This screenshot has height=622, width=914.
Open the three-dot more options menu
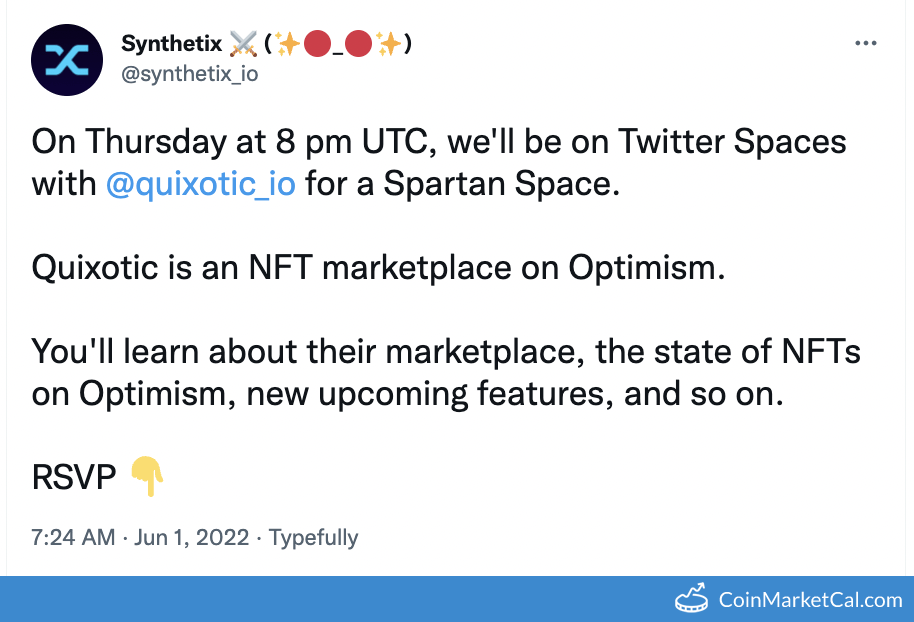pyautogui.click(x=866, y=45)
